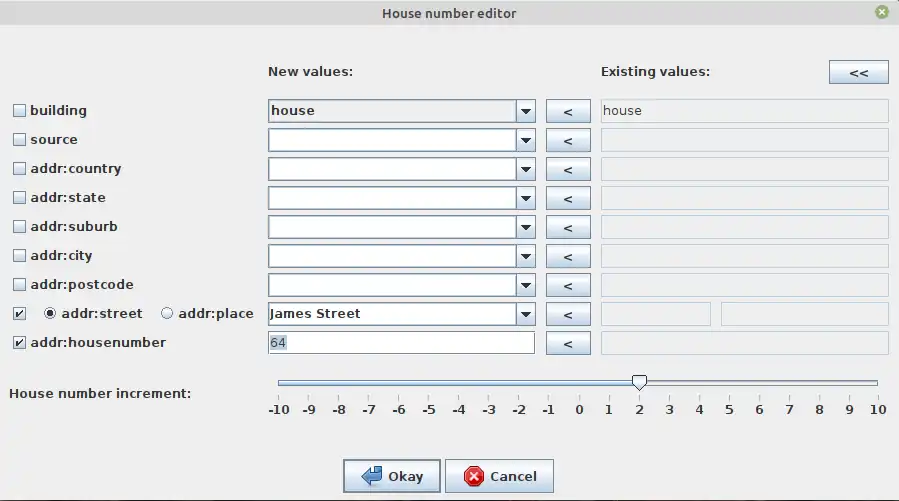The height and width of the screenshot is (501, 899).
Task: Open the building value dropdown
Action: 526,111
